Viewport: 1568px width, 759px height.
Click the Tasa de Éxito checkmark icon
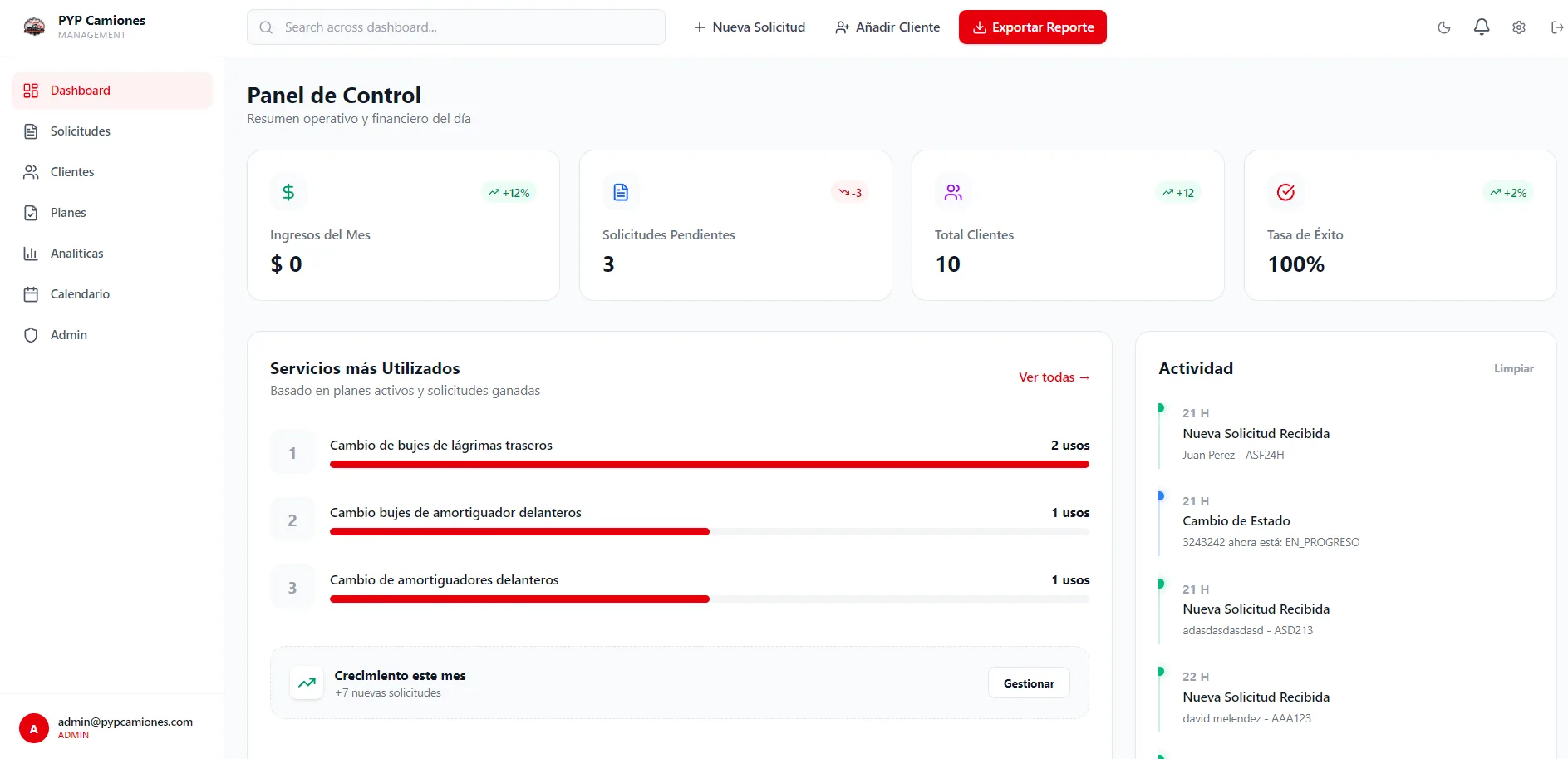pos(1285,192)
